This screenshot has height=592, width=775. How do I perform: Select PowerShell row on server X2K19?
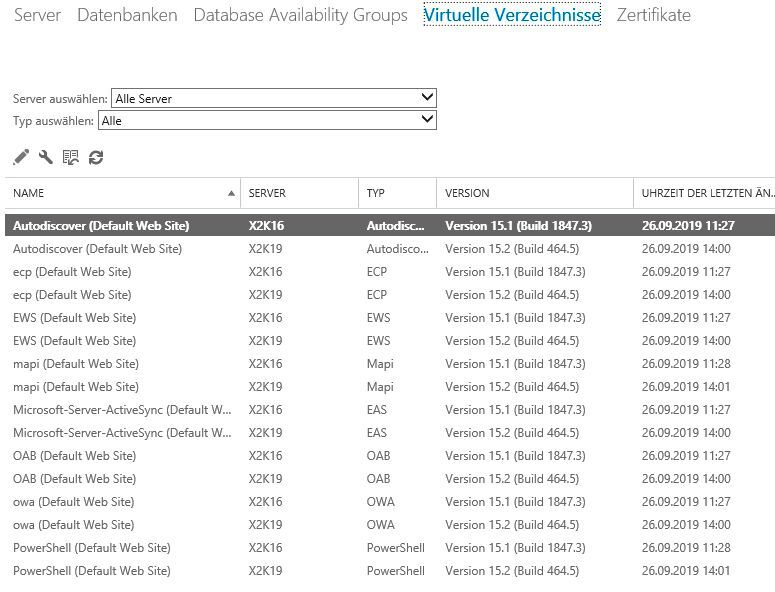tap(390, 570)
